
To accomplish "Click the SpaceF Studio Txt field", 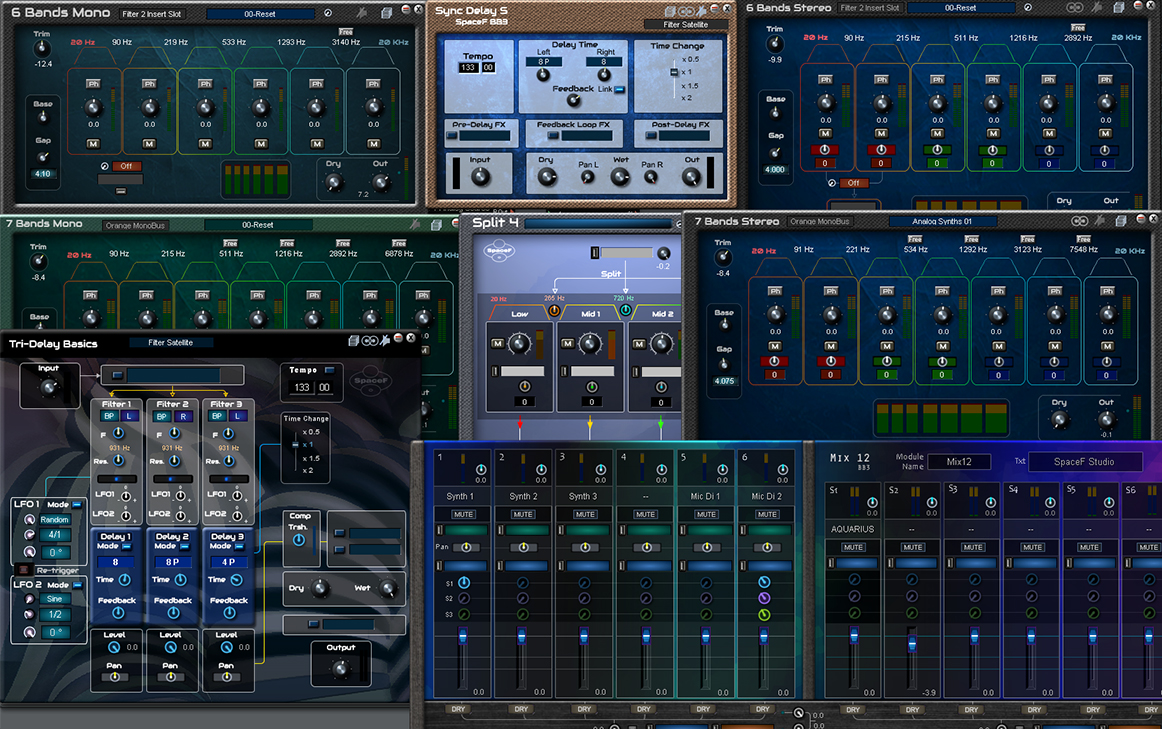I will click(1085, 462).
